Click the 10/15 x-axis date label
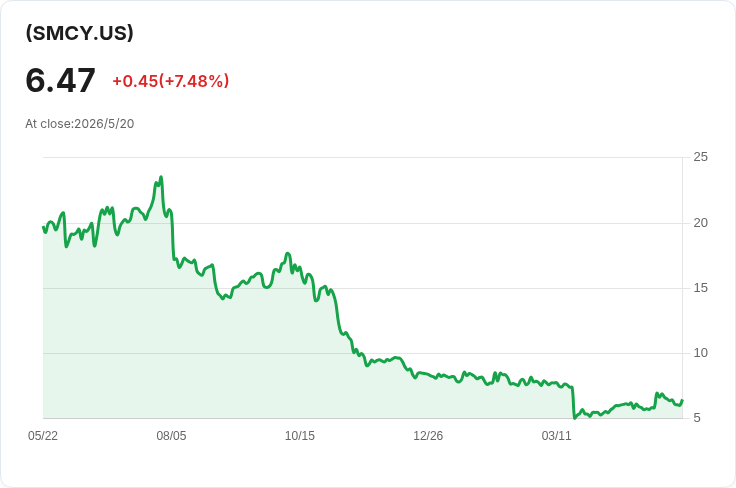Viewport: 736px width, 488px height. (x=299, y=436)
